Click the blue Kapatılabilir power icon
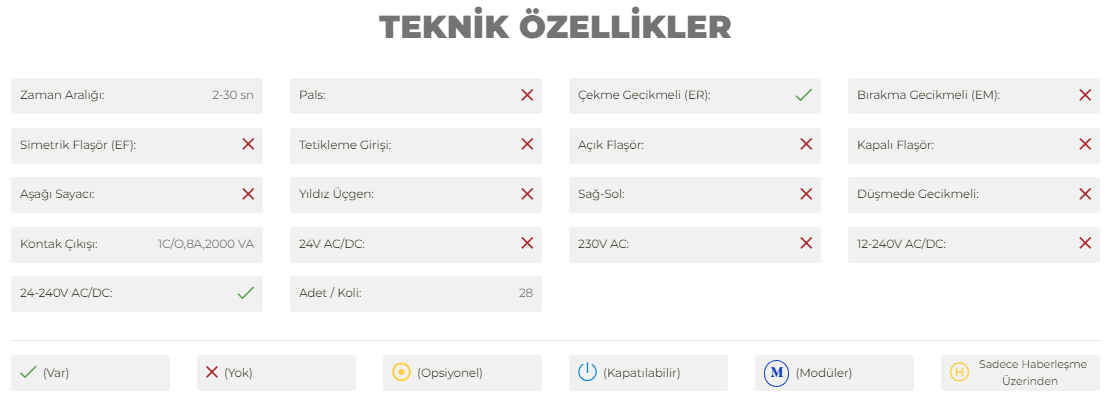The width and height of the screenshot is (1107, 400). (x=587, y=372)
